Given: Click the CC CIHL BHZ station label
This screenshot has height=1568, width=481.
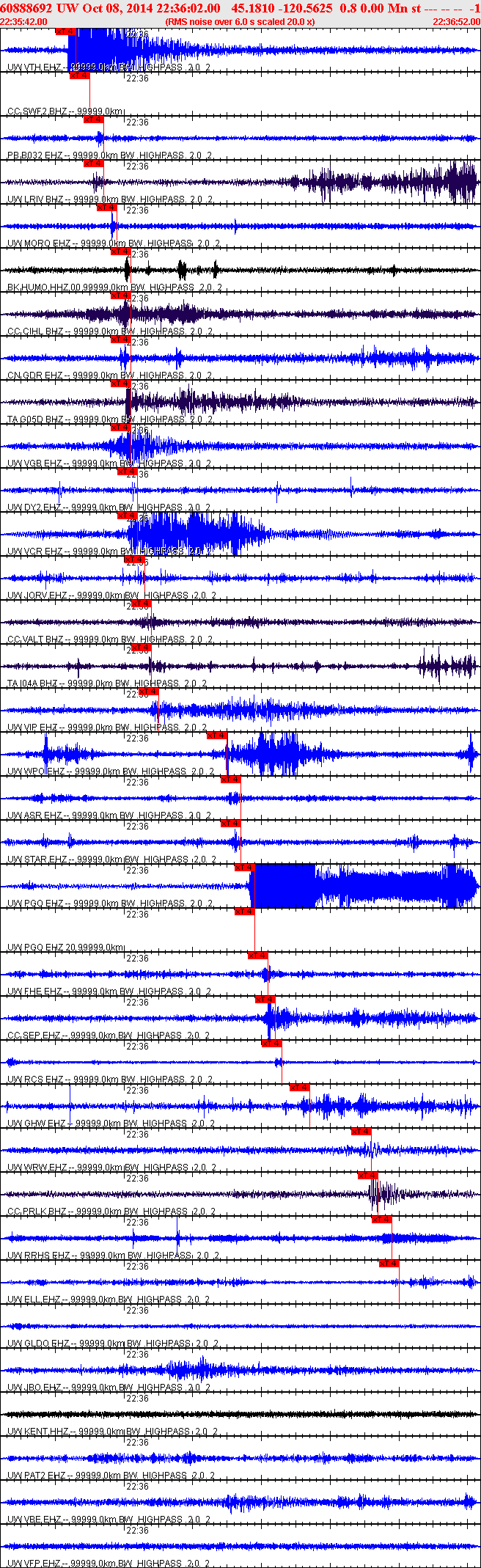Looking at the screenshot, I should pos(110,331).
